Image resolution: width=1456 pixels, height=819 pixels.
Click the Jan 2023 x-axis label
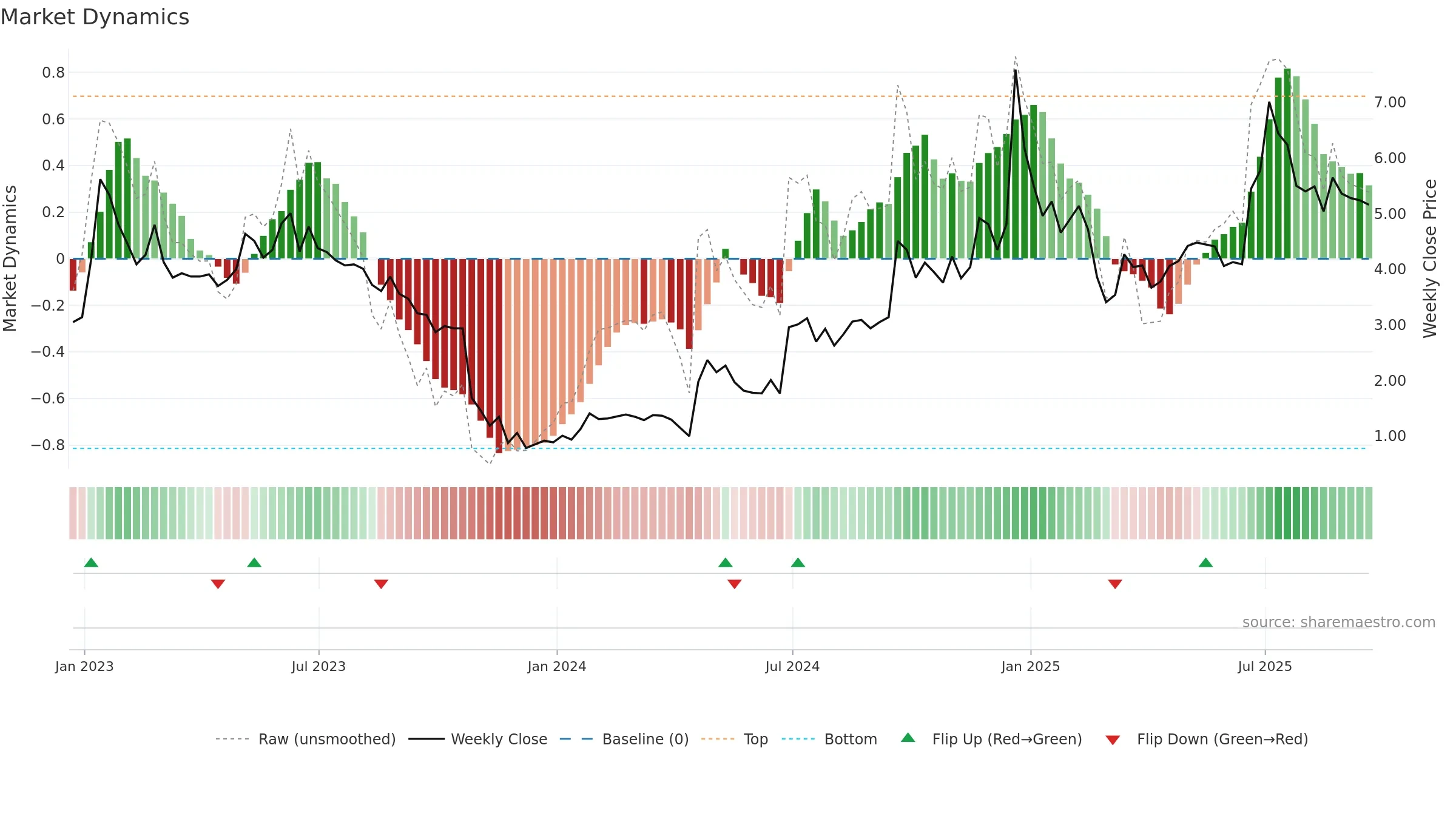point(84,666)
